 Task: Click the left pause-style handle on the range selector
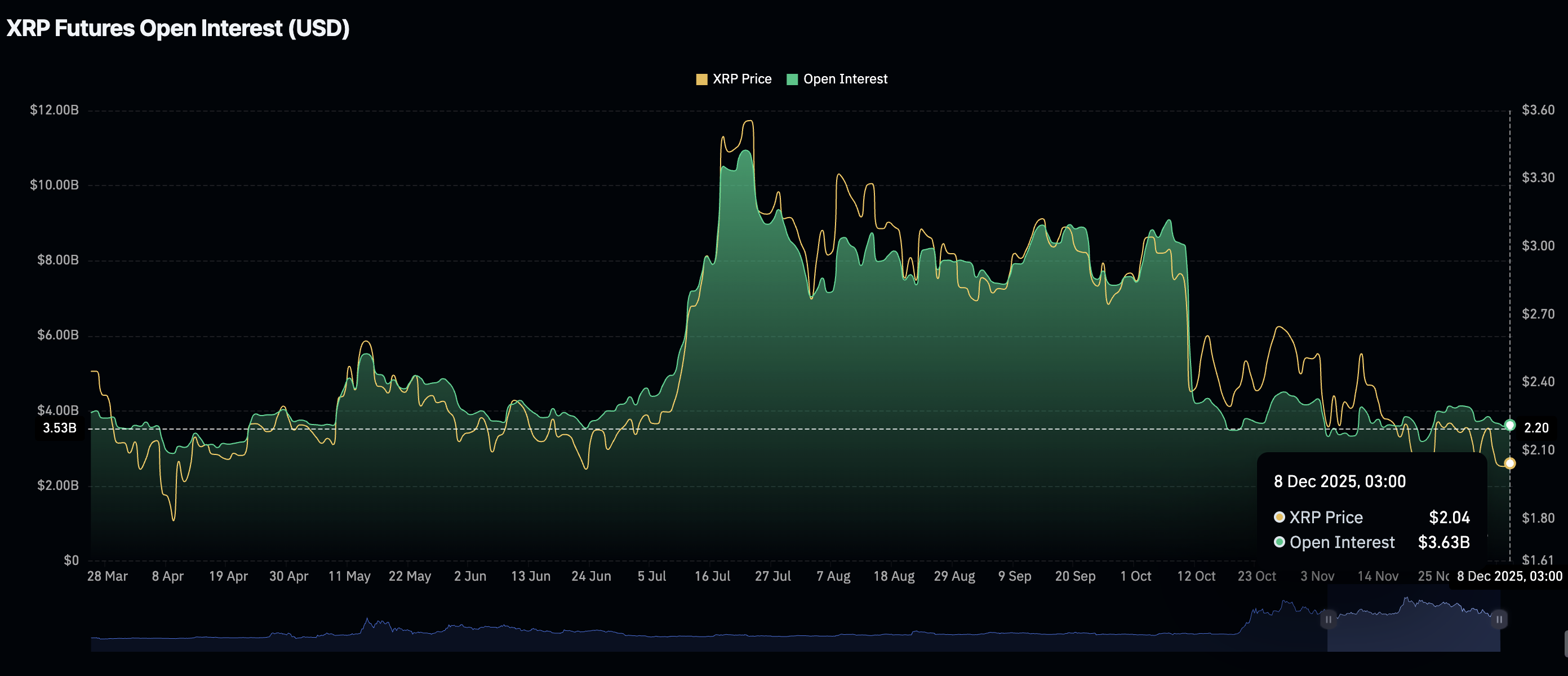[x=1327, y=620]
